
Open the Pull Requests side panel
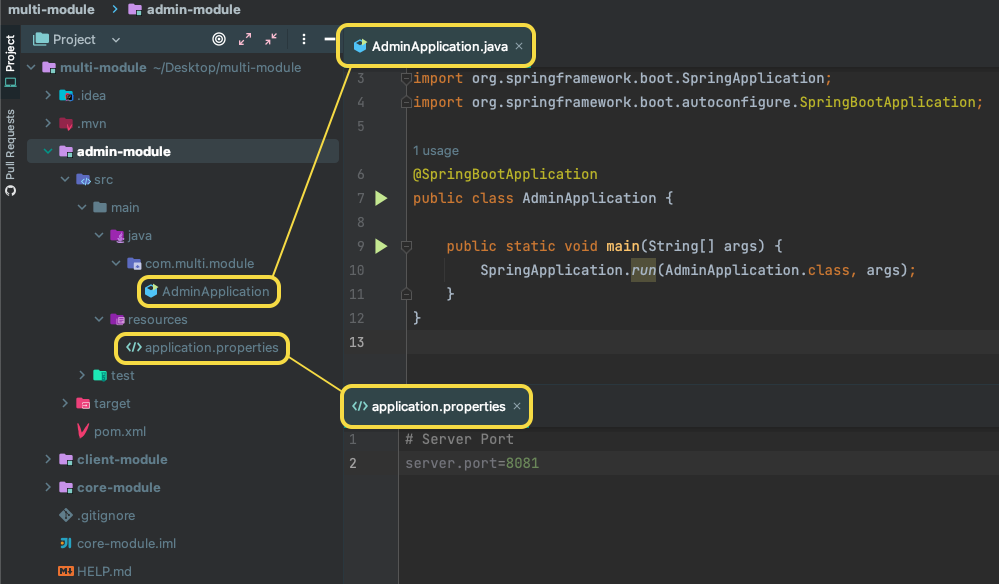[x=10, y=152]
